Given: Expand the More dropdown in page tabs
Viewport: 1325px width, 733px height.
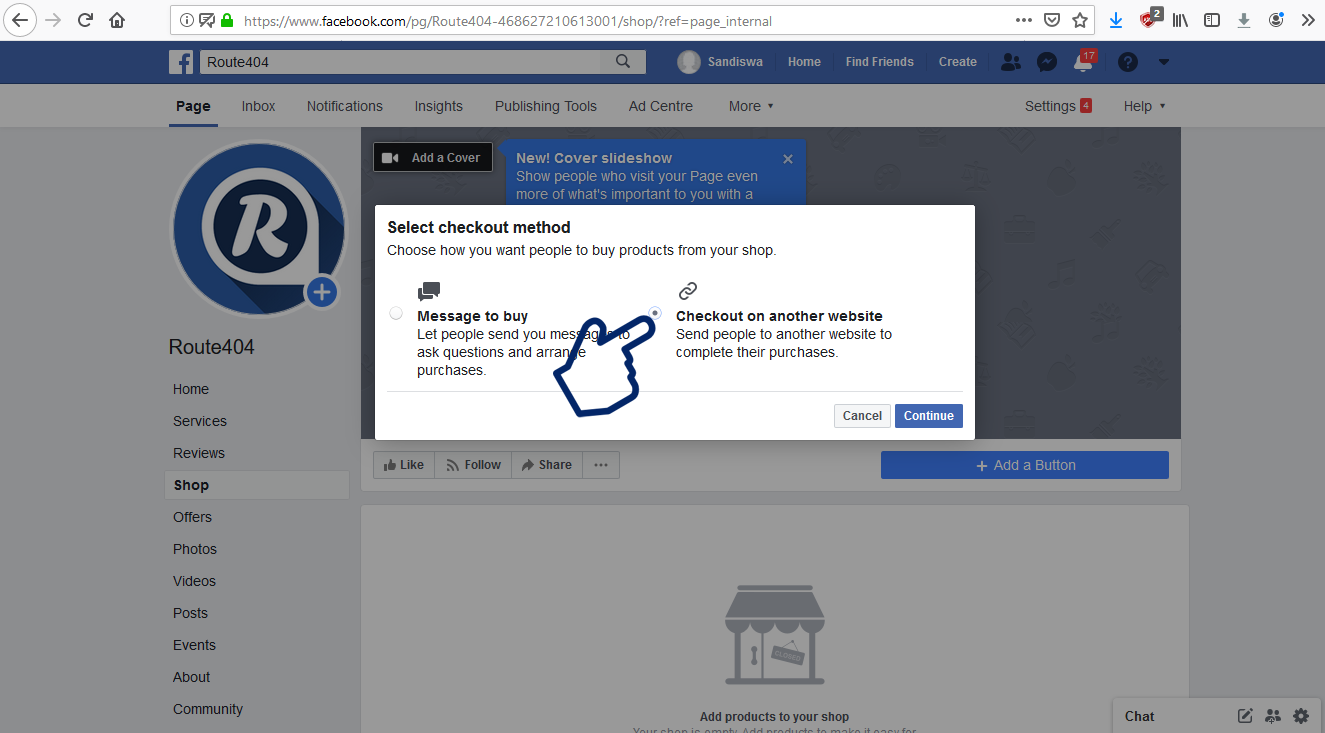Looking at the screenshot, I should click(x=751, y=106).
